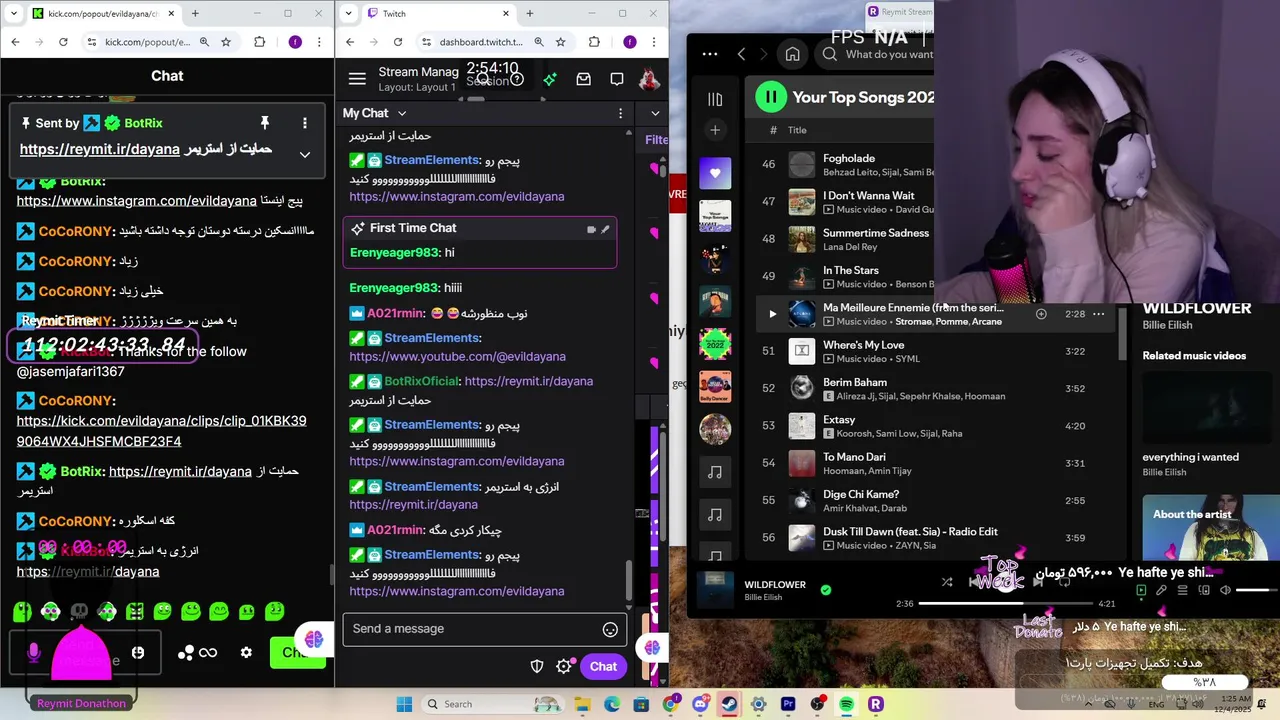
Task: Expand pinned BotRix message chevron in Kick
Action: (x=305, y=154)
